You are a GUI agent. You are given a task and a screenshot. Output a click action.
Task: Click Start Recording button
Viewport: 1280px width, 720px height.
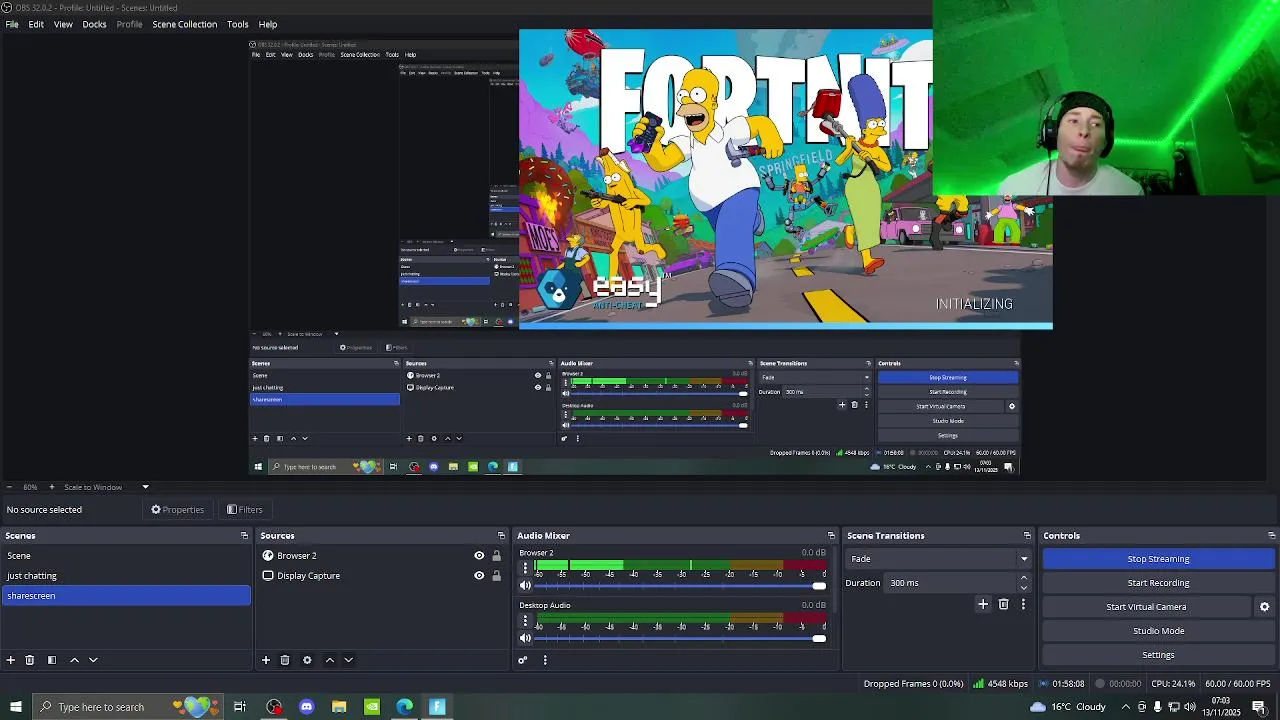[x=1158, y=583]
